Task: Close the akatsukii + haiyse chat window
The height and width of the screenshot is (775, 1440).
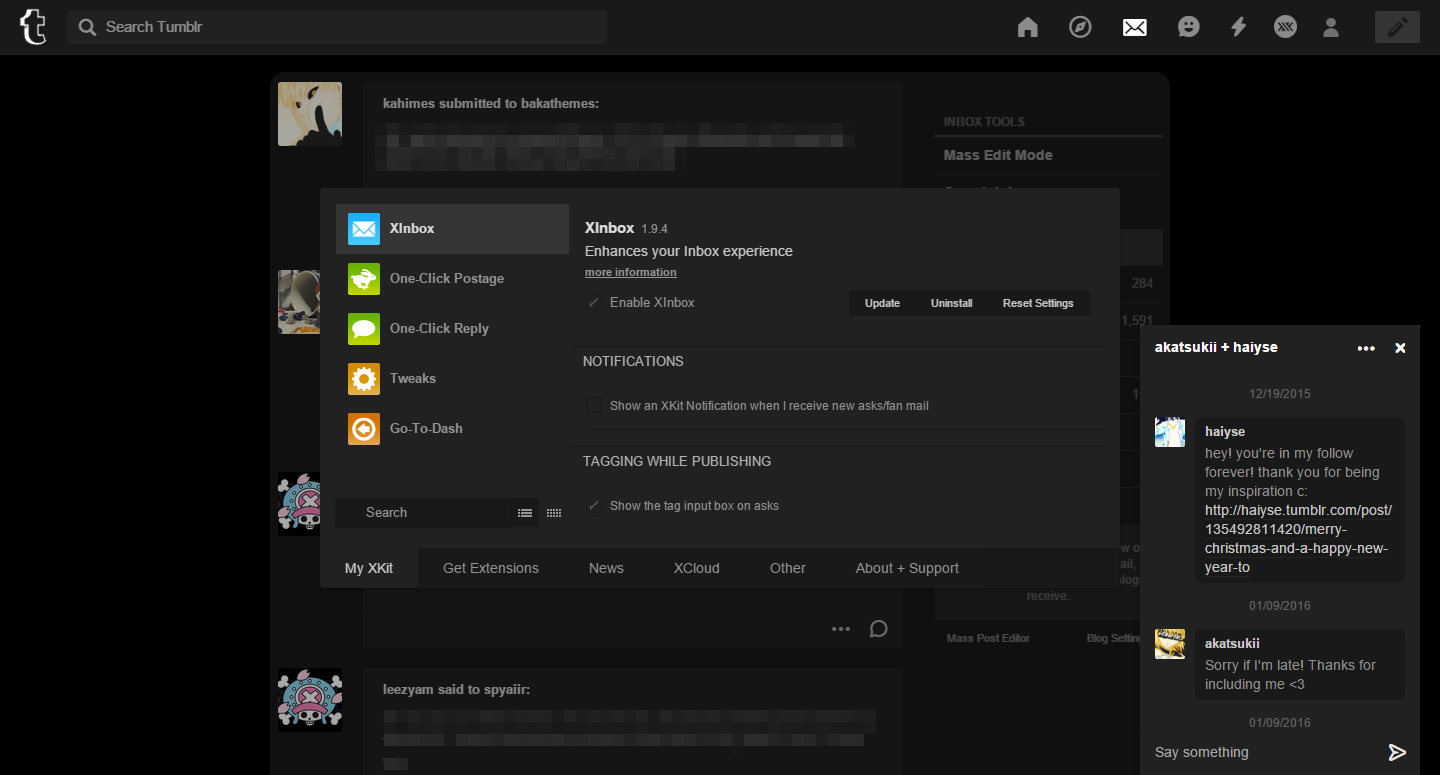Action: [1400, 348]
